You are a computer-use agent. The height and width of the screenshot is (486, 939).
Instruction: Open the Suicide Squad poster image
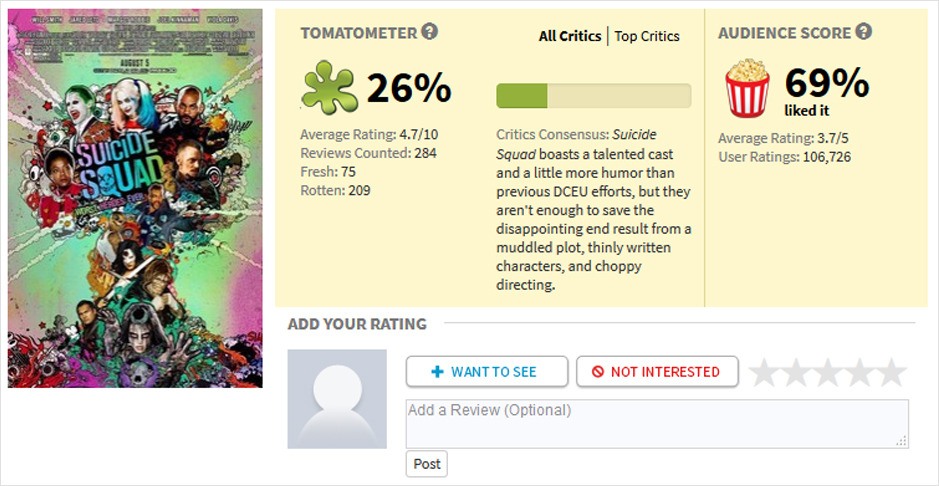click(x=135, y=198)
